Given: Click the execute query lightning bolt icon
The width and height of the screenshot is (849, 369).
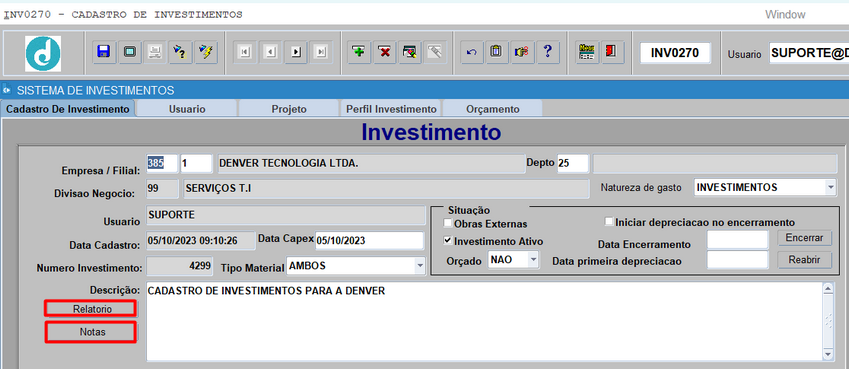Looking at the screenshot, I should pyautogui.click(x=206, y=52).
